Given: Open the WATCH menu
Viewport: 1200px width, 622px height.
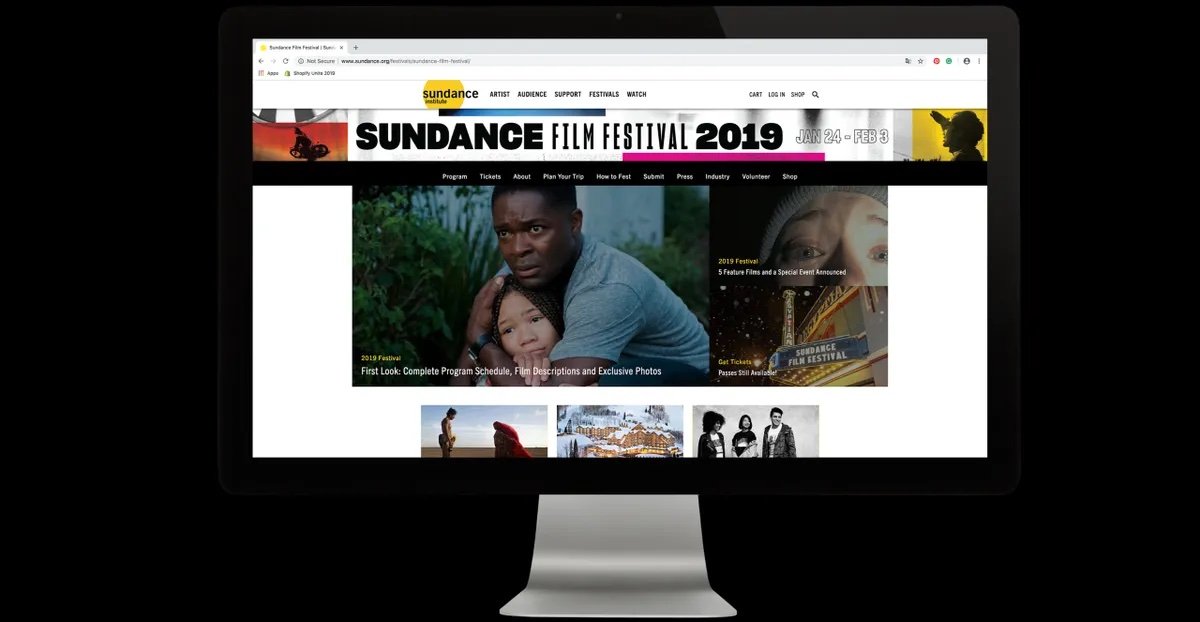Looking at the screenshot, I should 636,95.
